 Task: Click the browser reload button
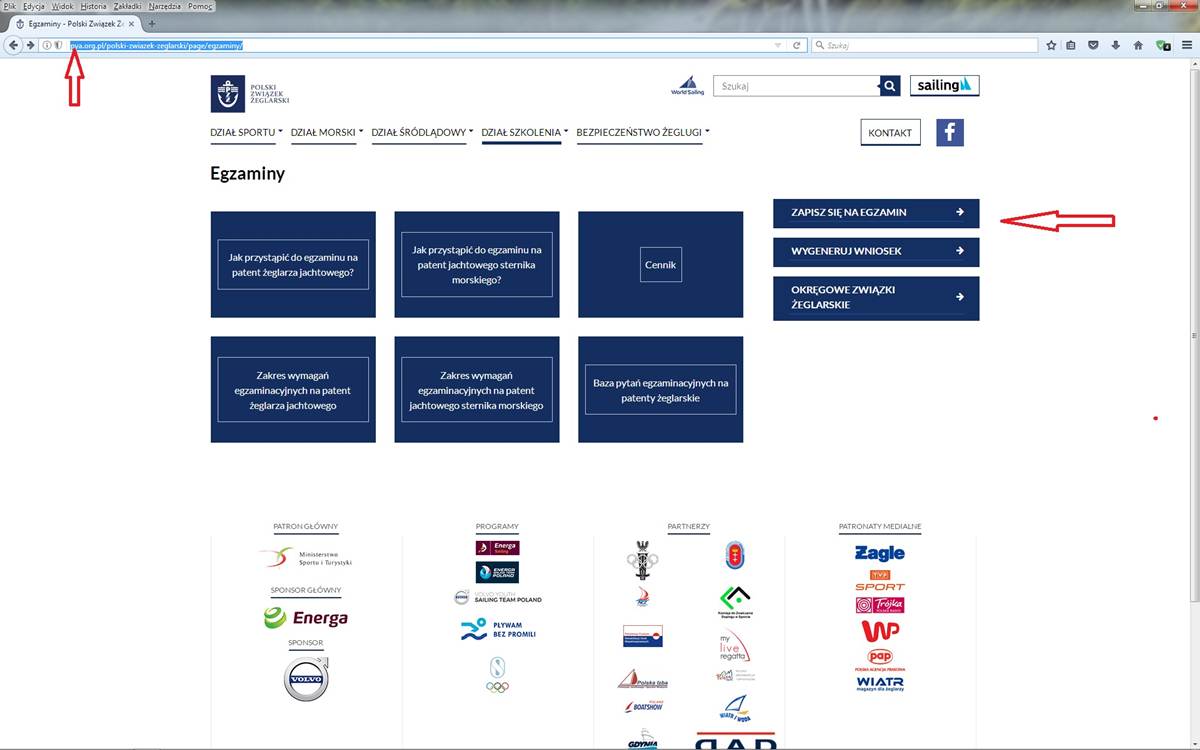pyautogui.click(x=797, y=45)
